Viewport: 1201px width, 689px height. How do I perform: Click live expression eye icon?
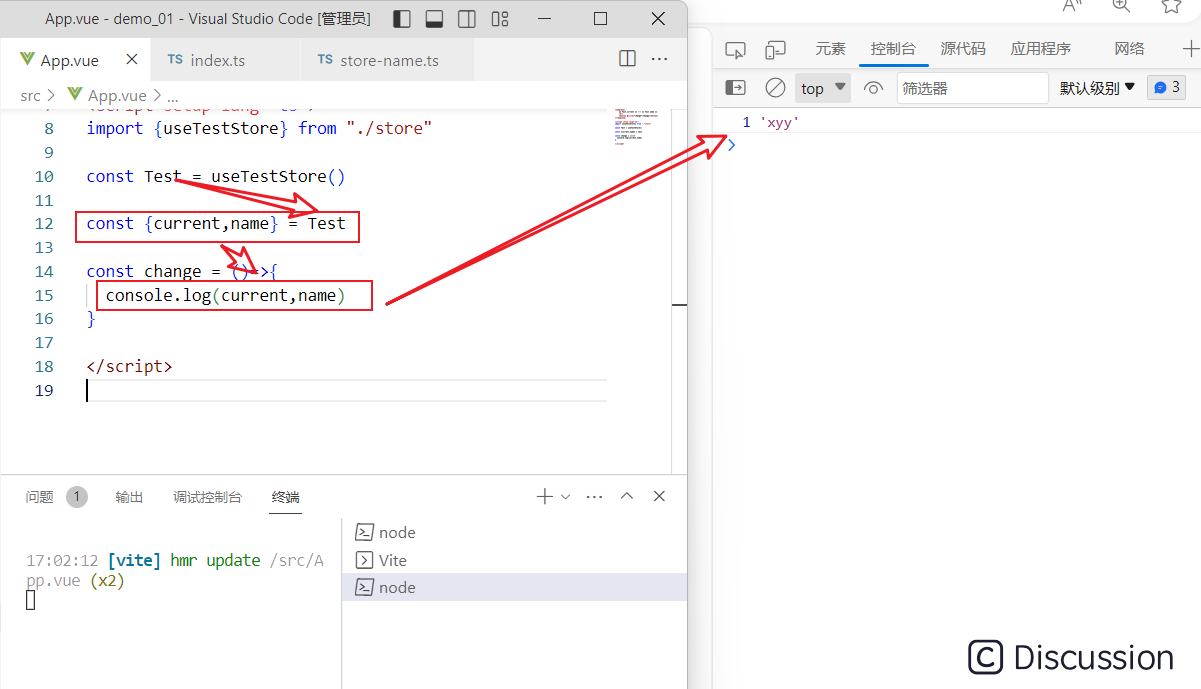[873, 88]
